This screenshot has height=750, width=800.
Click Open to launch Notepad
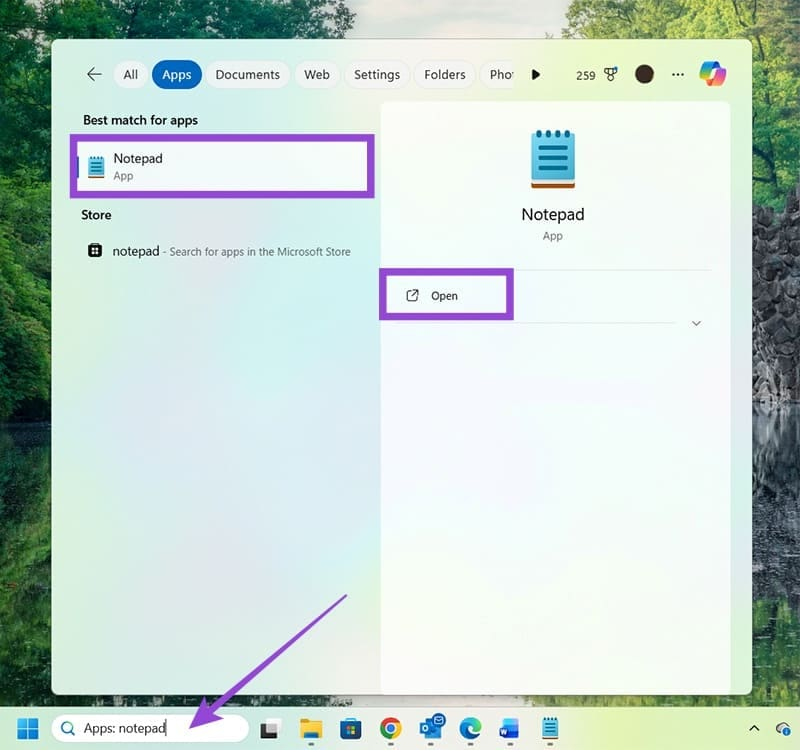point(444,295)
